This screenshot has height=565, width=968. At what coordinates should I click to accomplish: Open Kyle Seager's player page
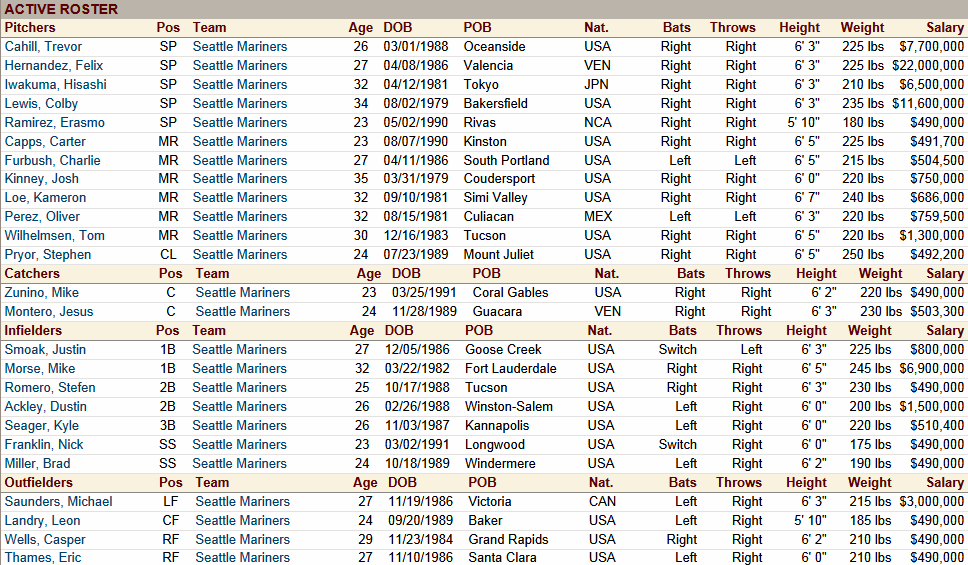(x=40, y=426)
